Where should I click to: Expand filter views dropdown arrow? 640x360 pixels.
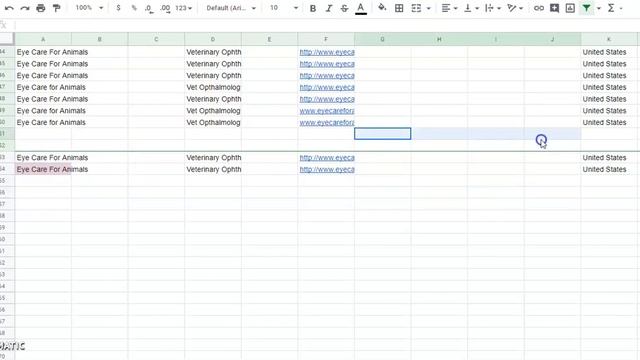point(598,8)
